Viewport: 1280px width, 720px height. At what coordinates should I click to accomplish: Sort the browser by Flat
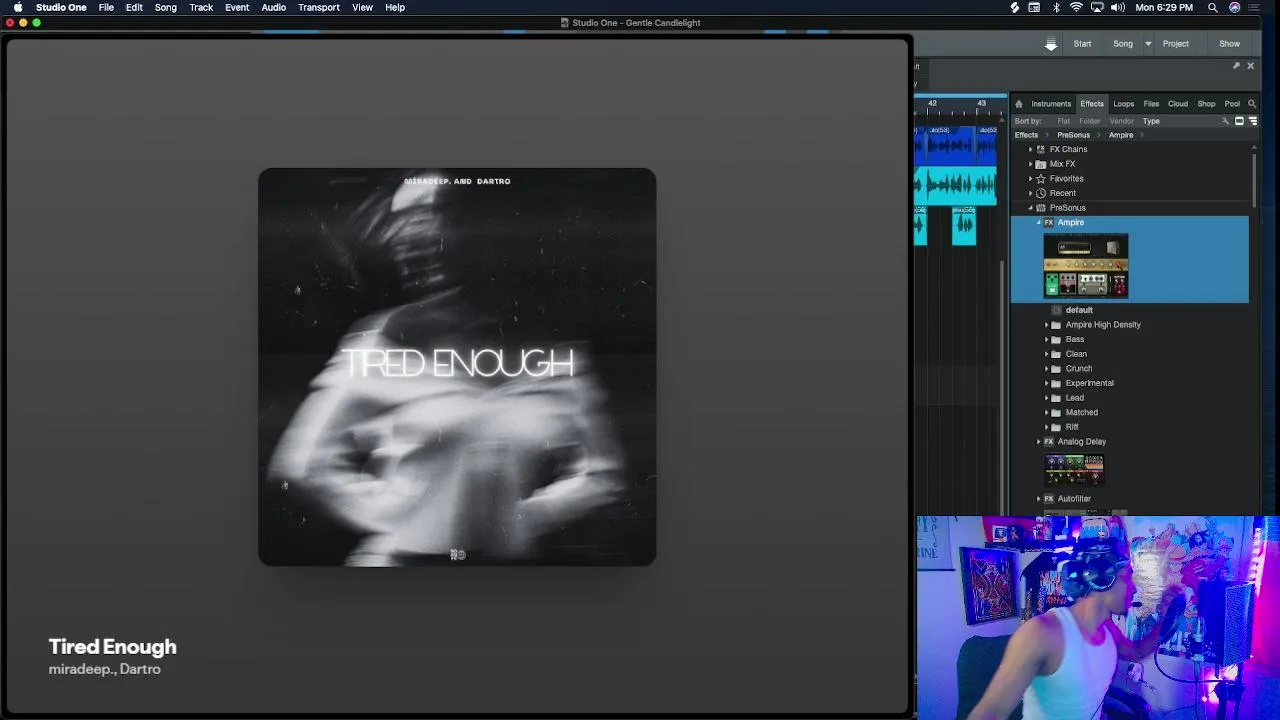pos(1063,121)
